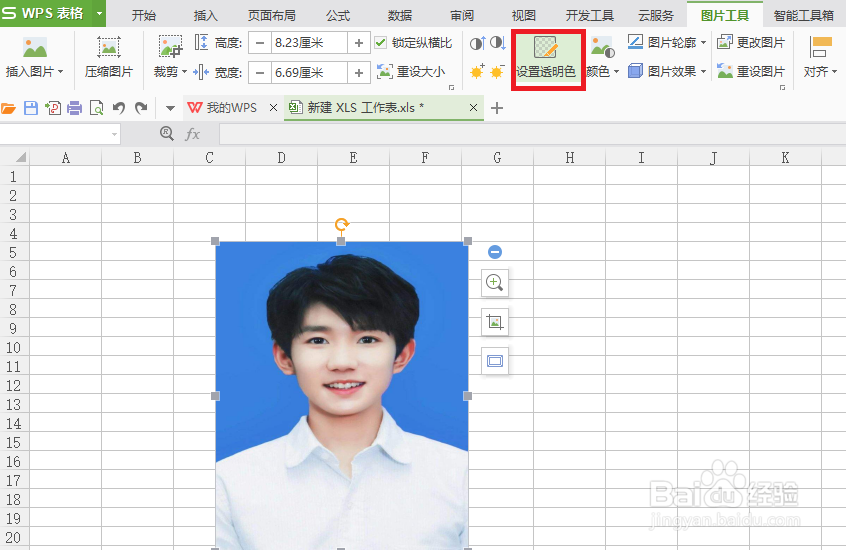Click the height field showing 8.23厘米
846x550 pixels.
309,43
